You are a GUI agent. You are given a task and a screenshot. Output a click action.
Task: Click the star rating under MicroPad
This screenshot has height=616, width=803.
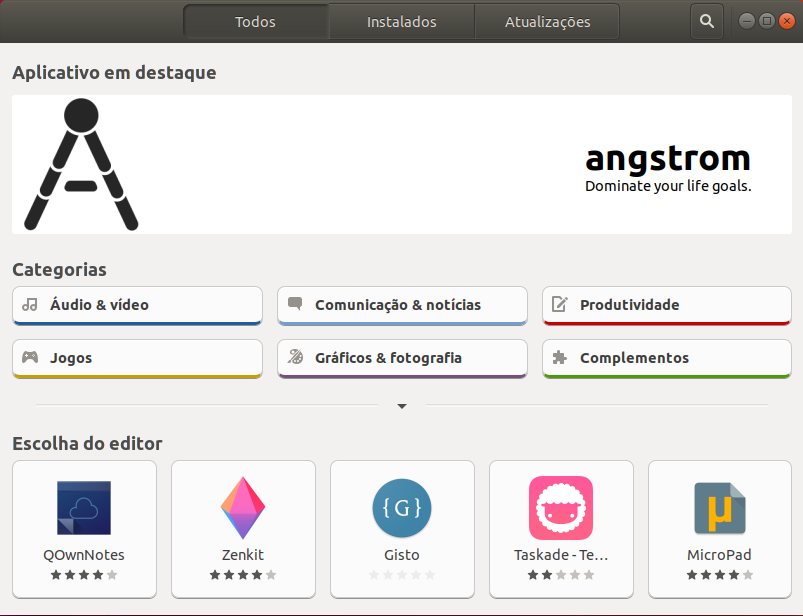(x=720, y=575)
